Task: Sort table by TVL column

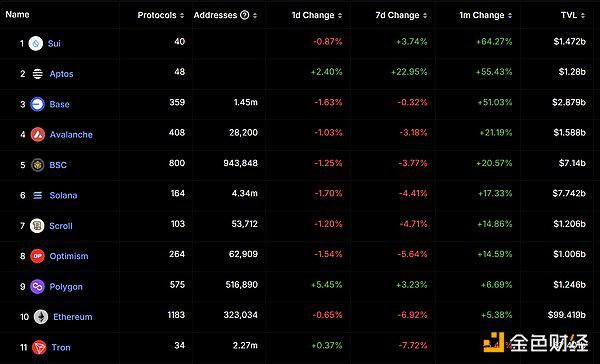Action: (x=573, y=15)
